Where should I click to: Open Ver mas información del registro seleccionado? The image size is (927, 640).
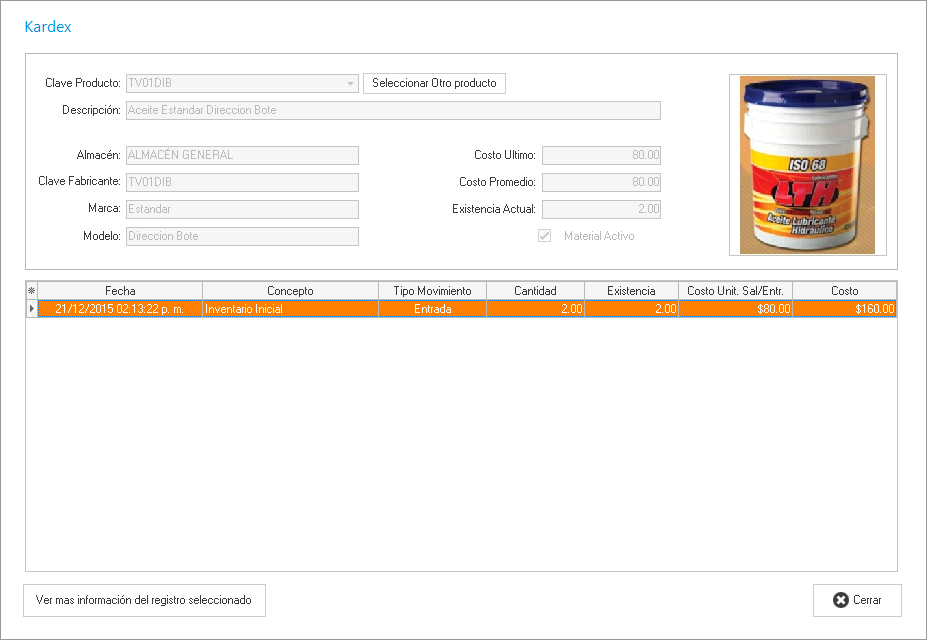144,600
